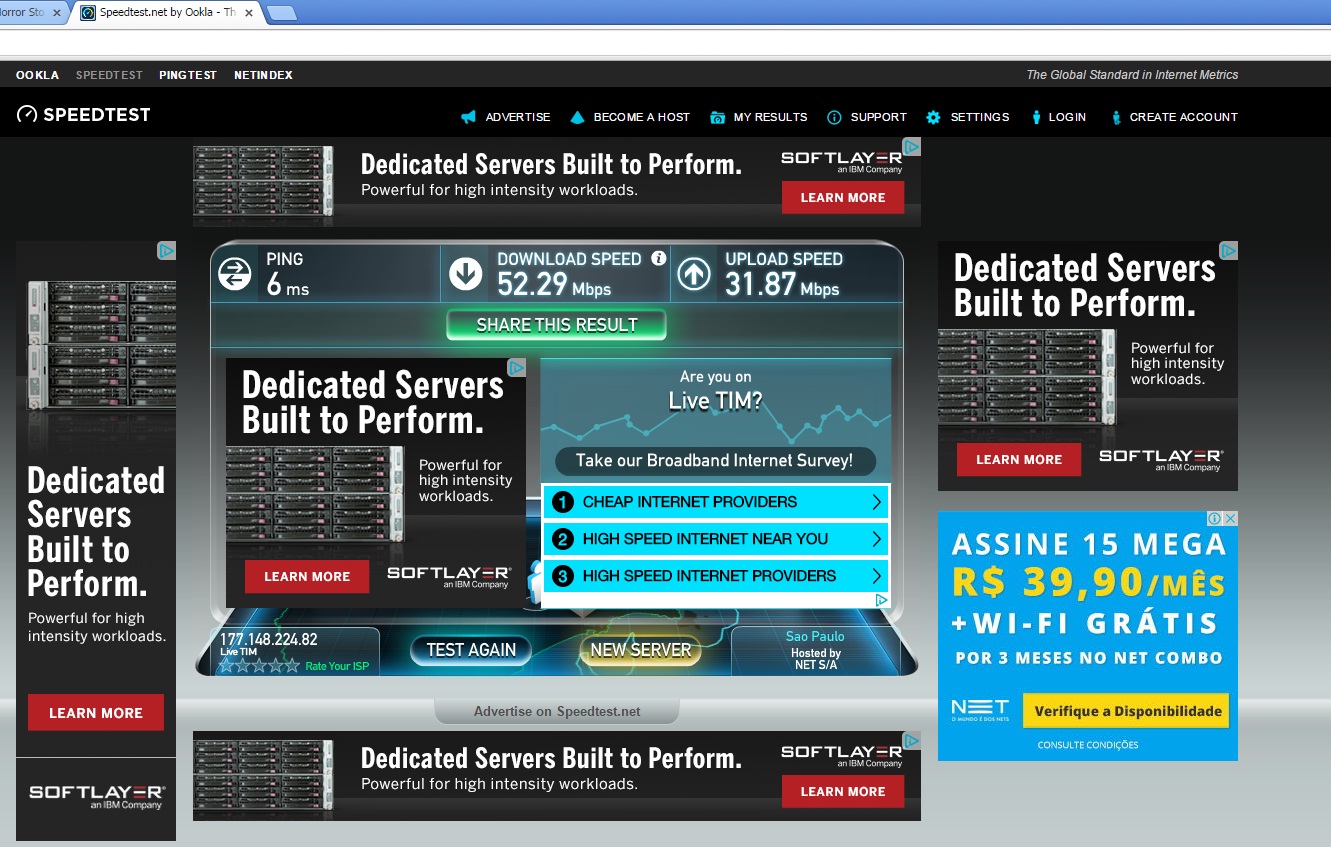Click the IP address 177.148.224.82
Viewport: 1331px width, 862px height.
pos(268,639)
